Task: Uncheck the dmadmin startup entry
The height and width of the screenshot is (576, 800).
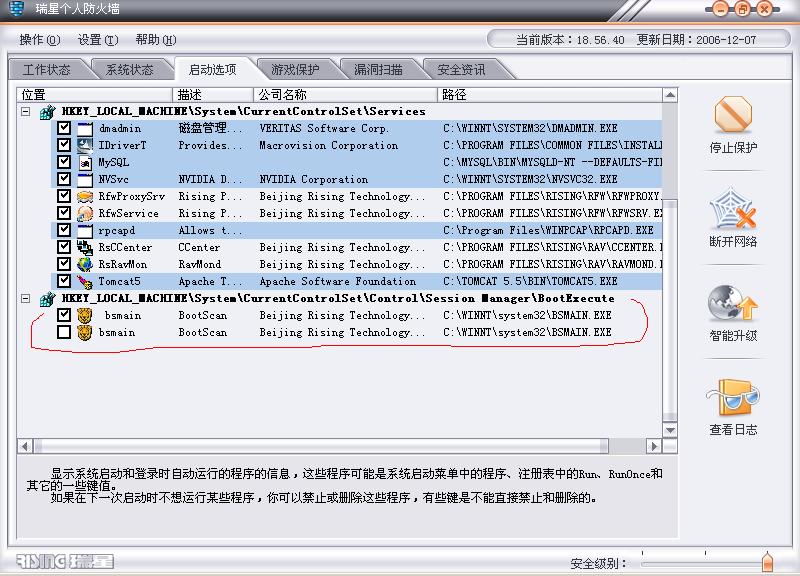Action: pyautogui.click(x=64, y=128)
